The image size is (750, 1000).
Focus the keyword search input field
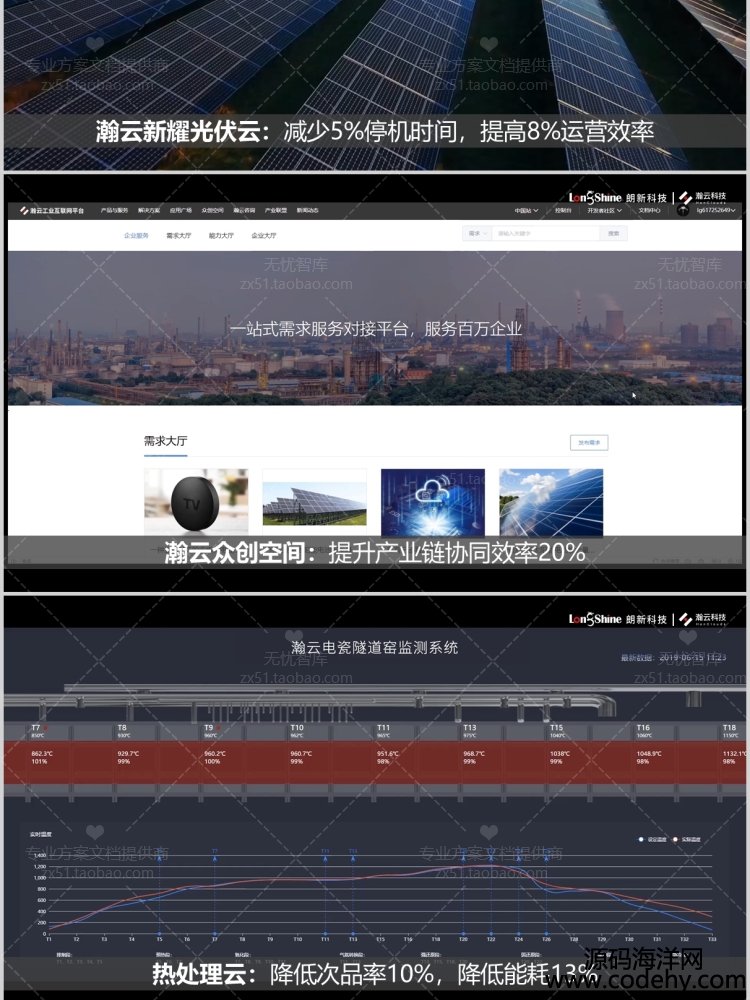click(546, 234)
